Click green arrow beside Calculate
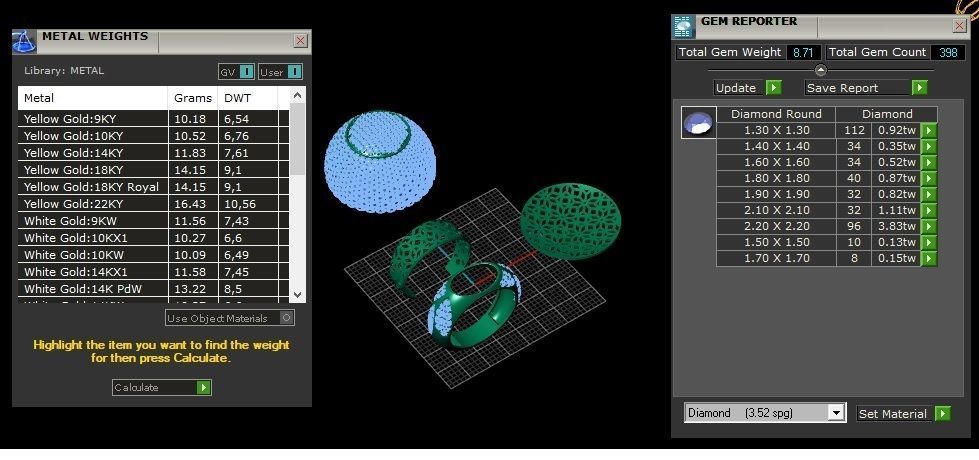 (x=204, y=388)
